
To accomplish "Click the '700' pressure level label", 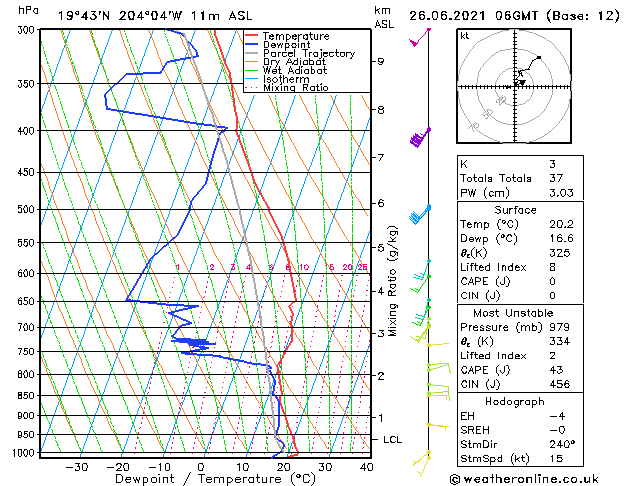I will [28, 328].
